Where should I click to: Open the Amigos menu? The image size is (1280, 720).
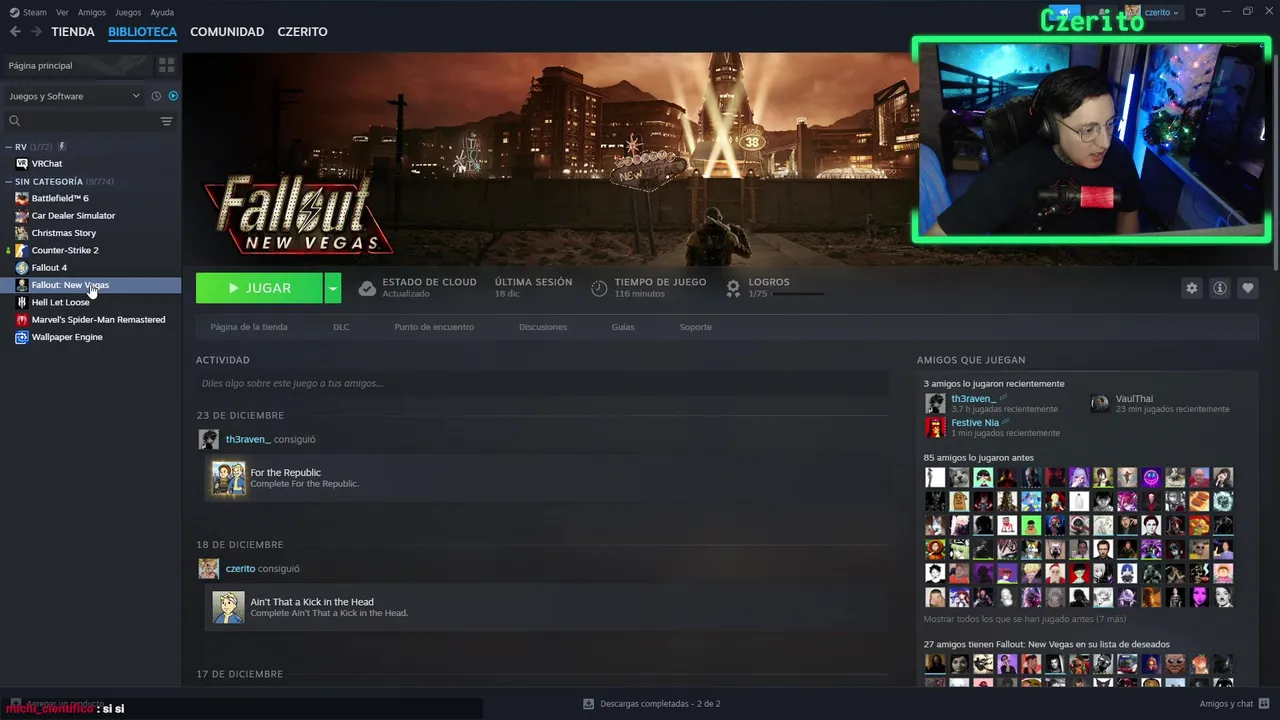coord(92,12)
